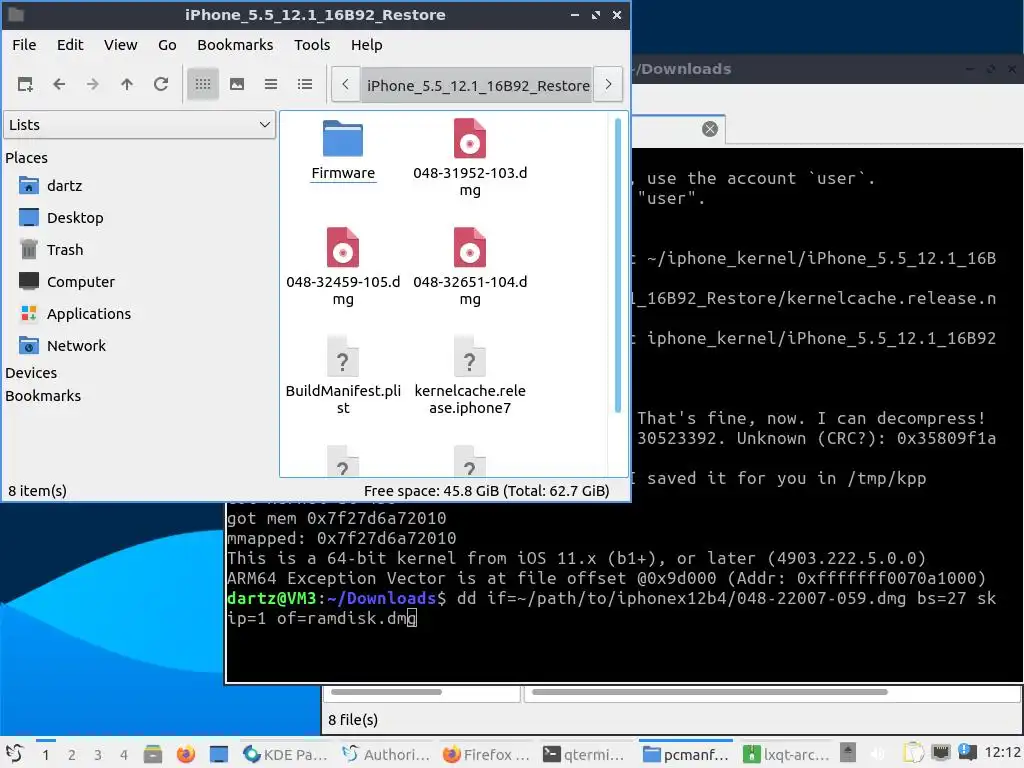
Task: Click path bar left scroll arrow
Action: (345, 85)
